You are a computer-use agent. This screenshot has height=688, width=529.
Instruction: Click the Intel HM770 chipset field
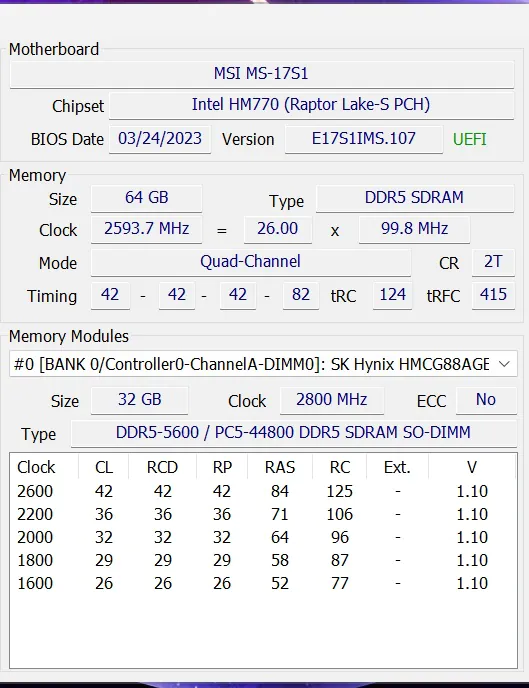[311, 105]
